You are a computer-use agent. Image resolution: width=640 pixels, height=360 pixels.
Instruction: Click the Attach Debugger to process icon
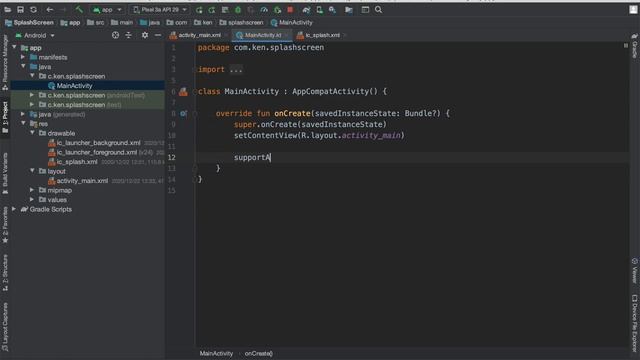point(277,9)
